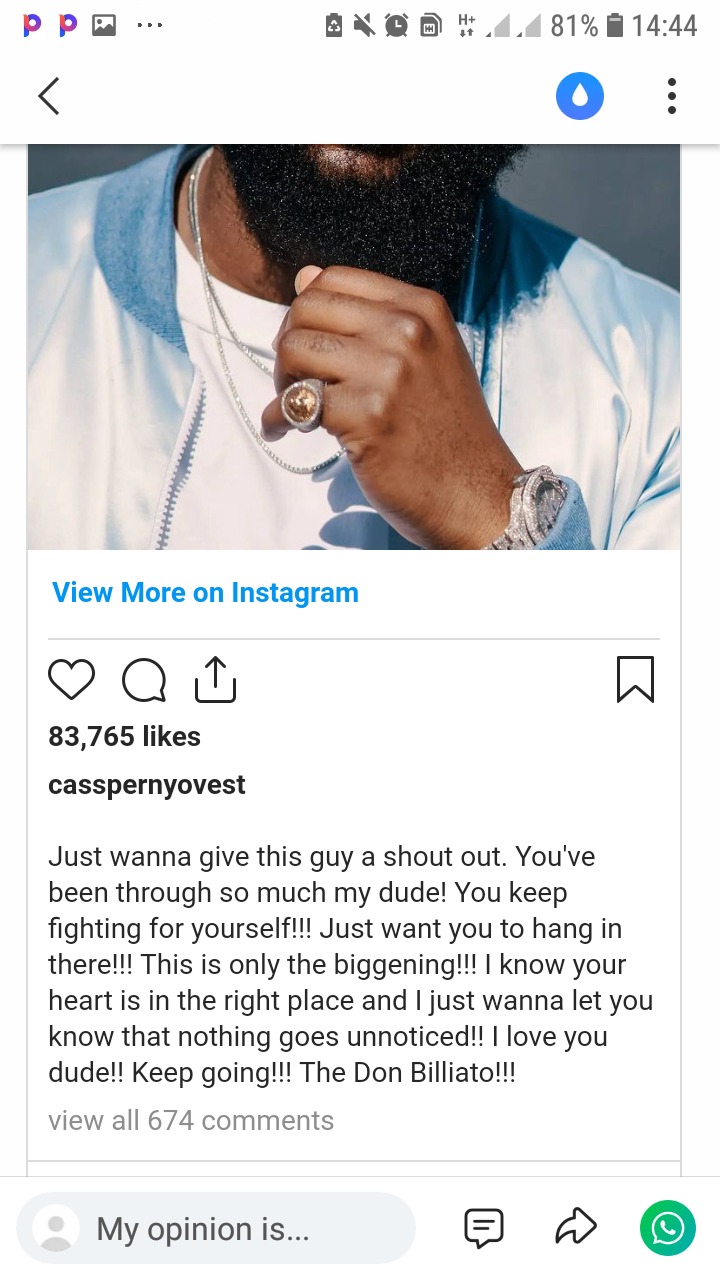Tap the blue water drop icon

580,96
